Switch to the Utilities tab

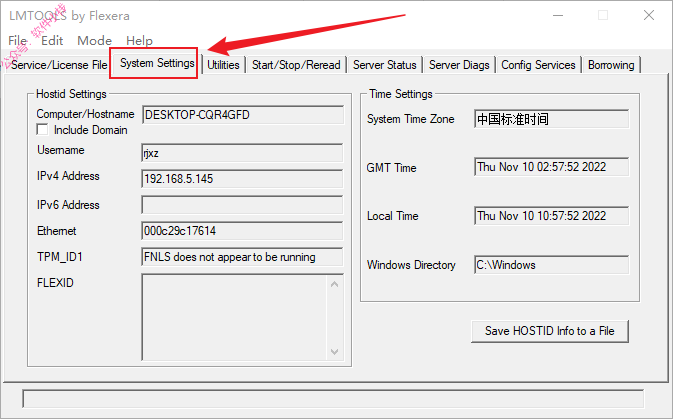(223, 65)
